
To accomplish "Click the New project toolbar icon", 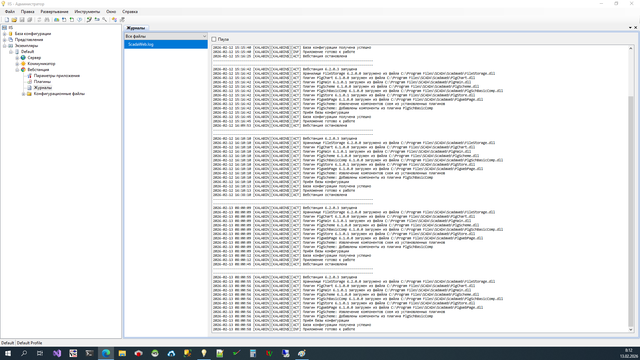I will pos(7,20).
